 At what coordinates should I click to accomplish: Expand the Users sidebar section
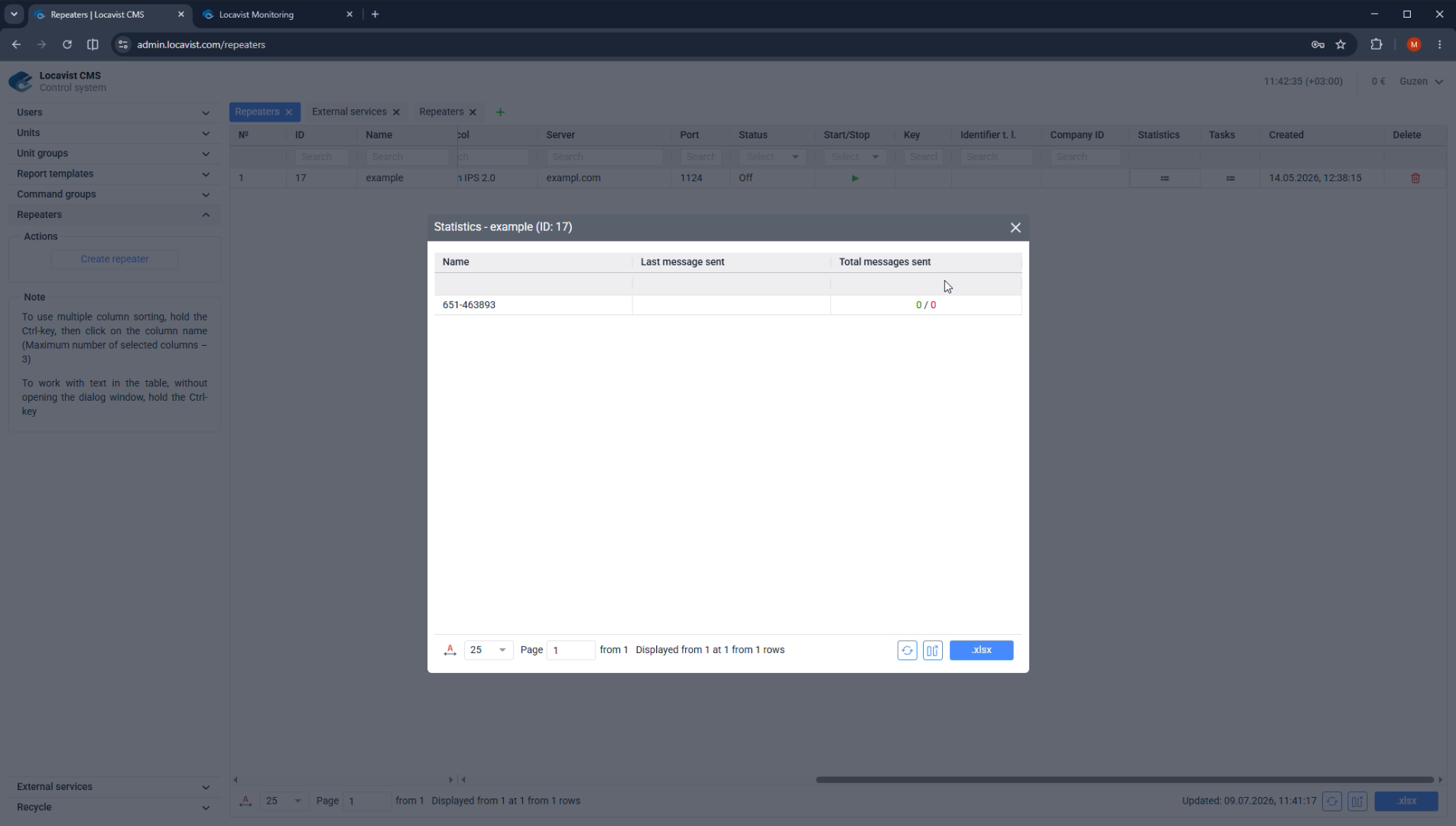(x=114, y=112)
